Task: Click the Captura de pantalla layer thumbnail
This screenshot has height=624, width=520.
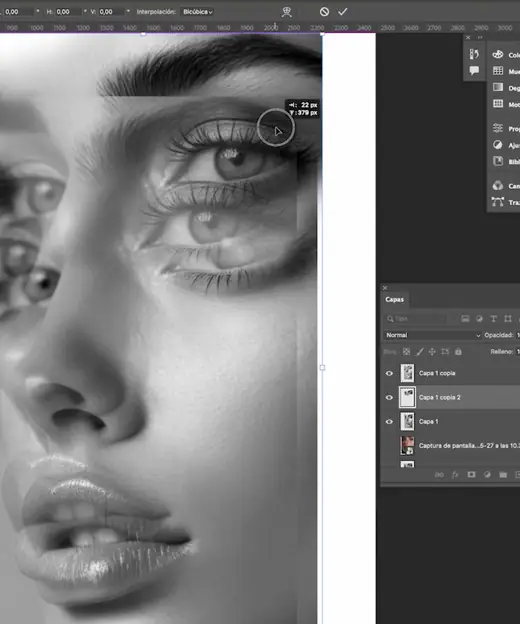Action: point(407,445)
